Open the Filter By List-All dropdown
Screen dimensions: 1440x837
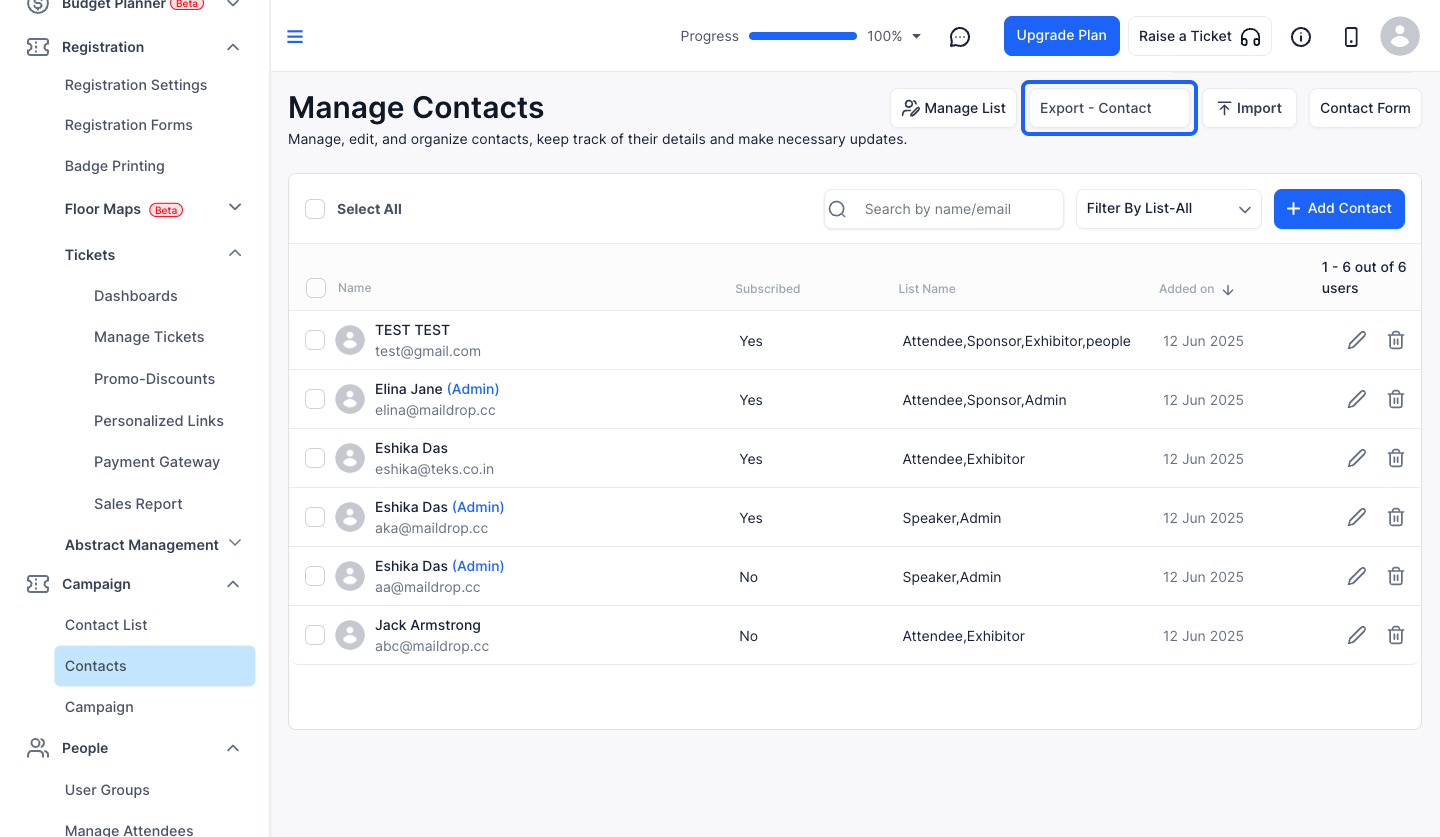coord(1168,209)
